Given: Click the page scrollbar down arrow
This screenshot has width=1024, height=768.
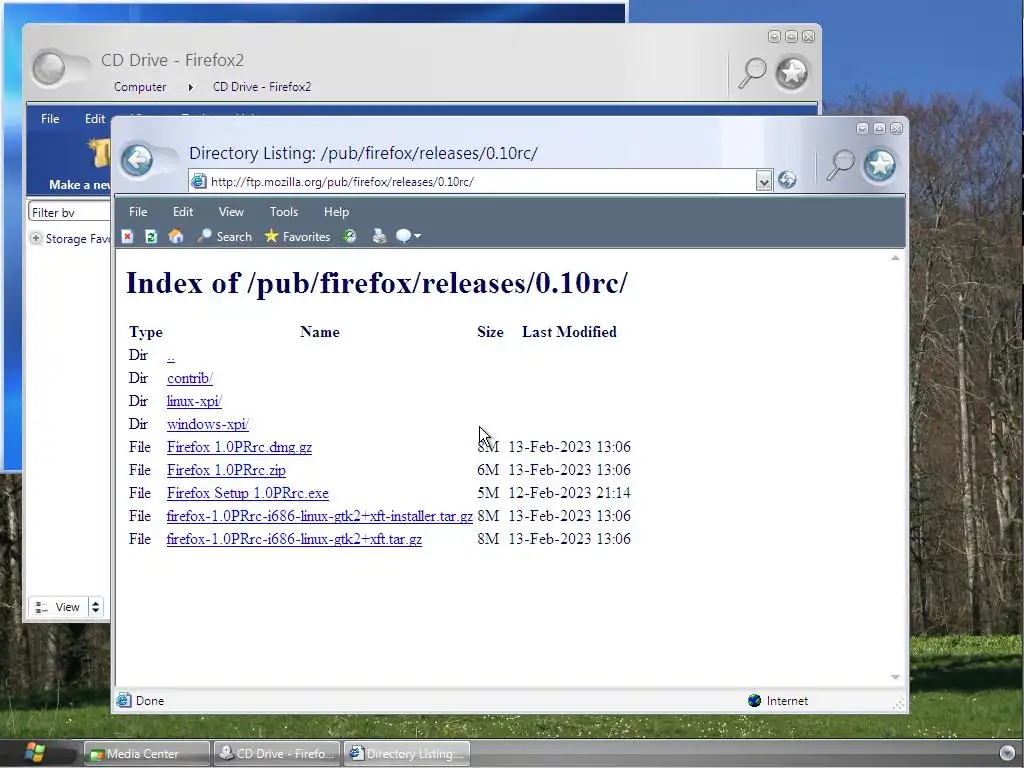Looking at the screenshot, I should point(895,677).
